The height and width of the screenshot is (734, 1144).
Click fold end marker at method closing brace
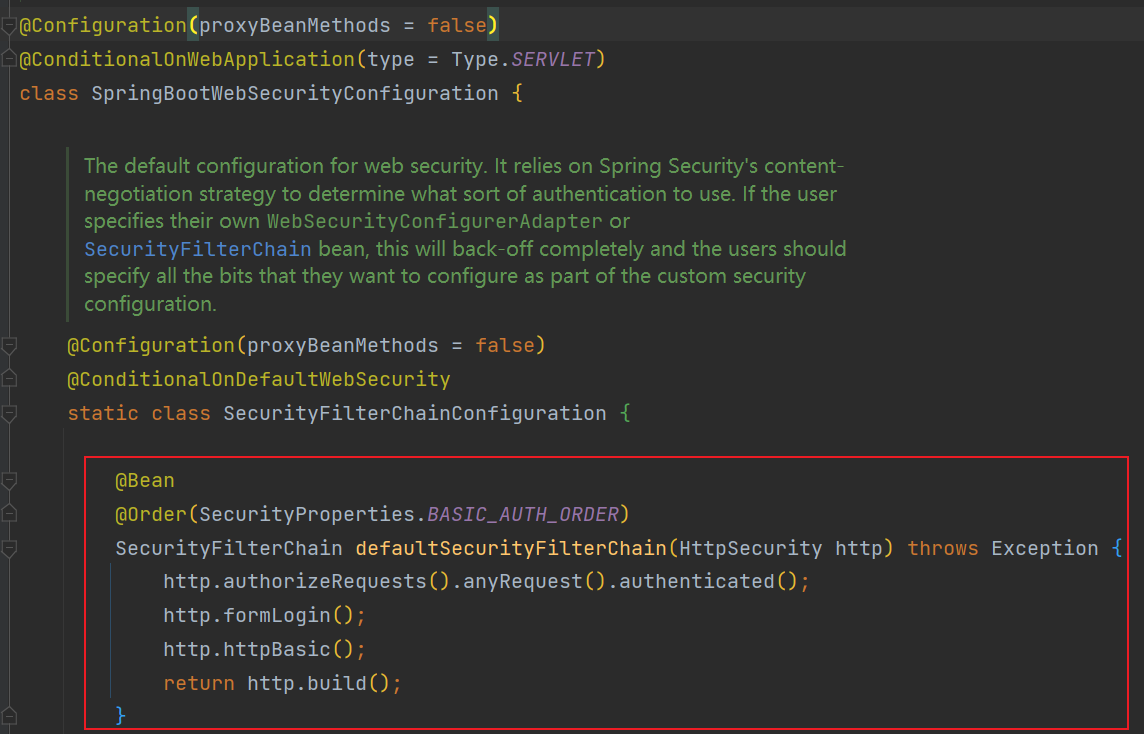click(9, 715)
